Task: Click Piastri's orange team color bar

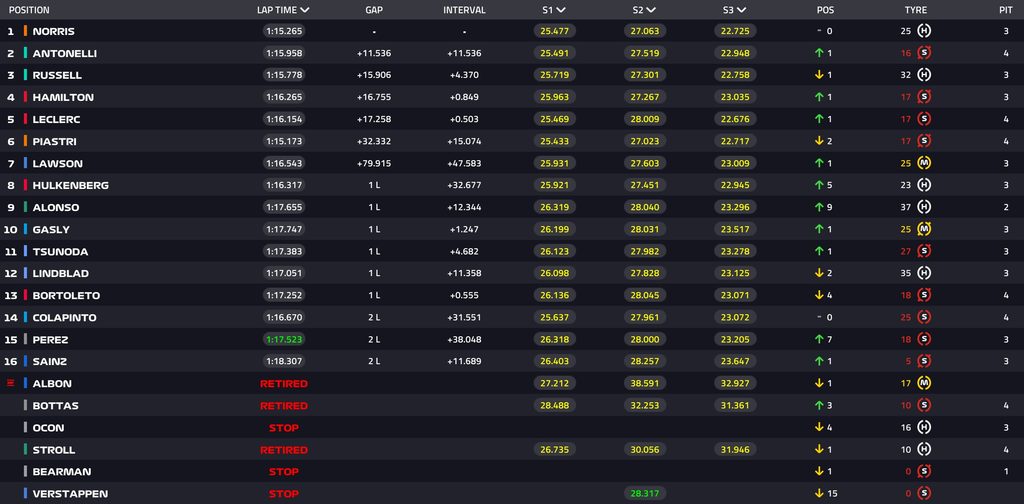Action: [25, 141]
